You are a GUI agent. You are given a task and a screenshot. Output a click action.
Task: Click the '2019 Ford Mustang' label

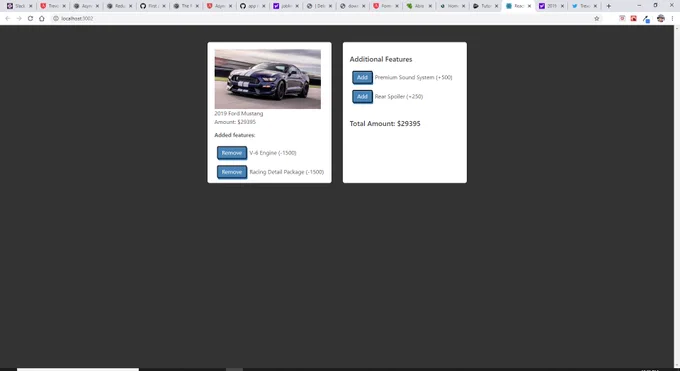[239, 113]
